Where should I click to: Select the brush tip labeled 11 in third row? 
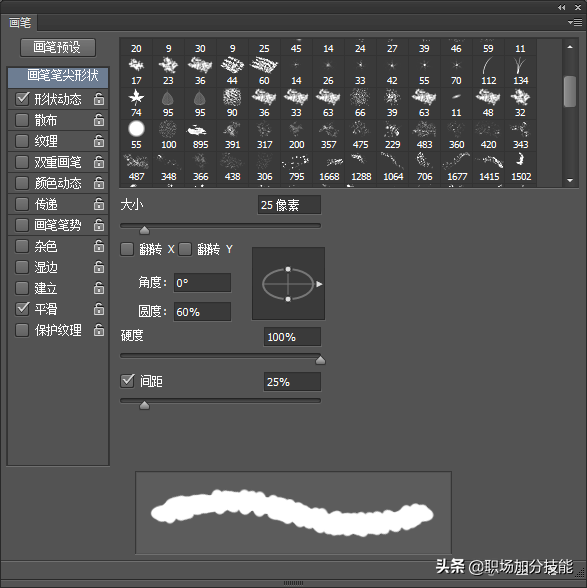click(456, 103)
